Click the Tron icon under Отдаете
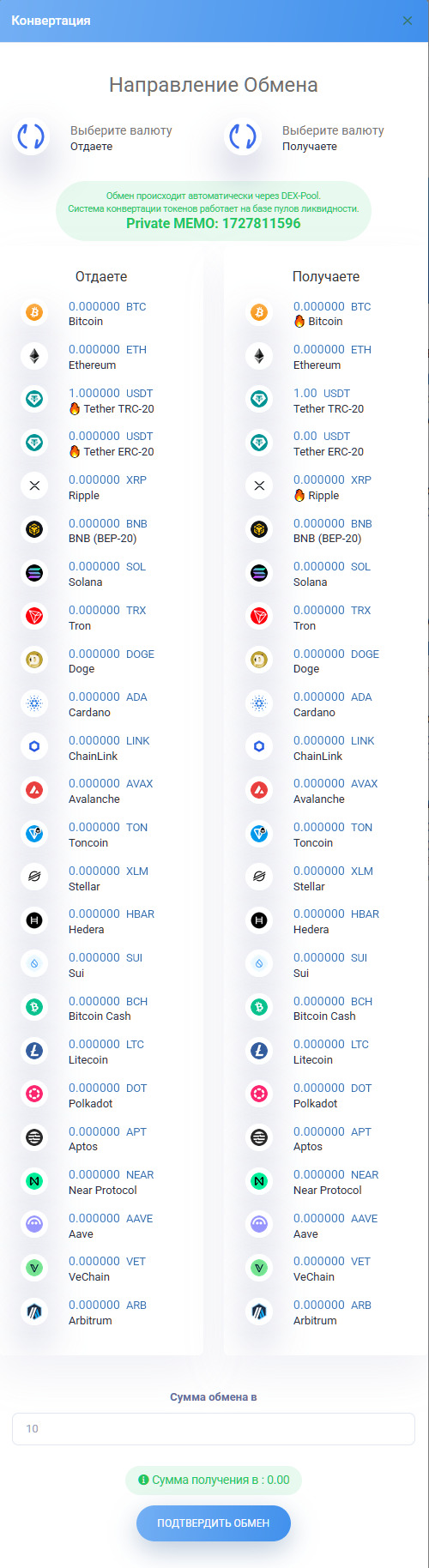 [34, 617]
